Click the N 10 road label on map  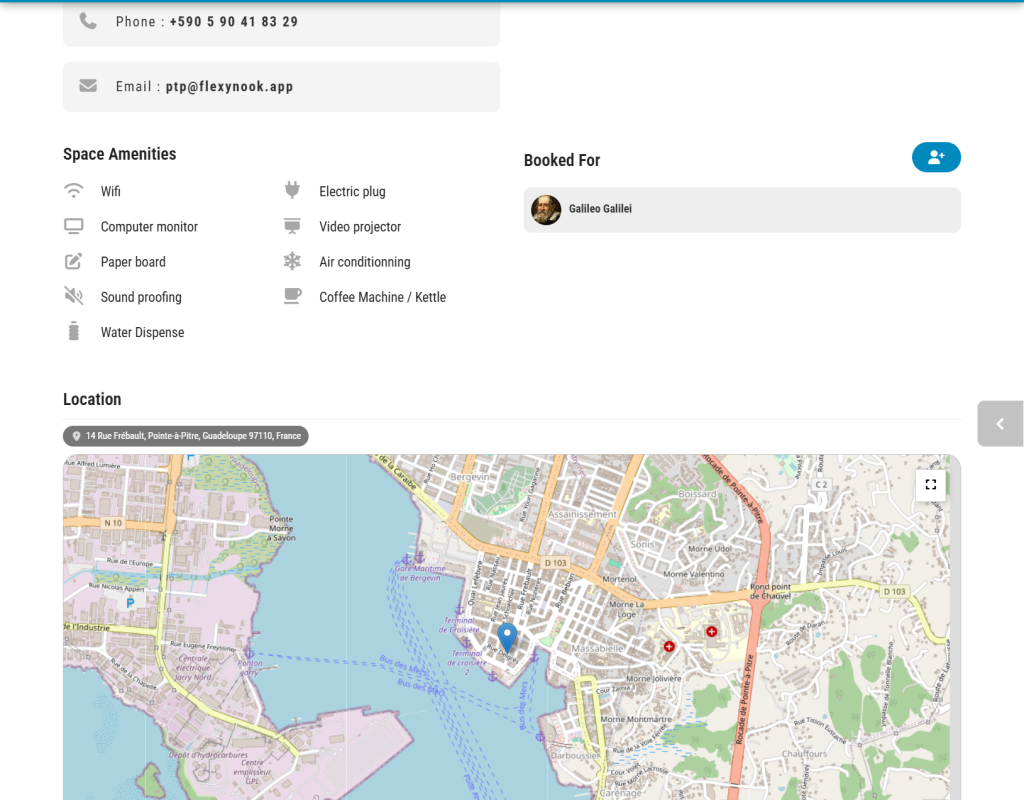[x=112, y=523]
